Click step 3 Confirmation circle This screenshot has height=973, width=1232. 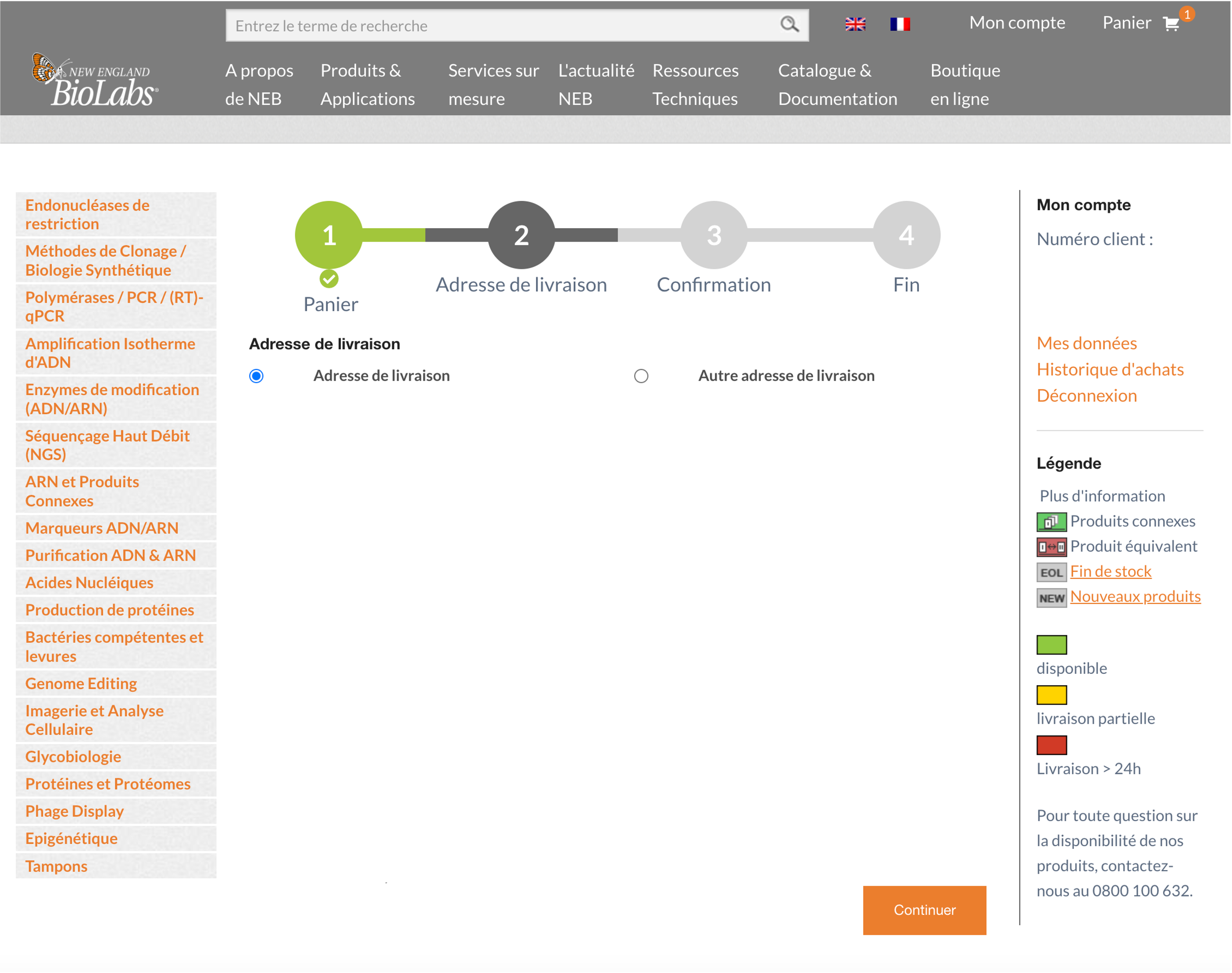click(x=714, y=235)
